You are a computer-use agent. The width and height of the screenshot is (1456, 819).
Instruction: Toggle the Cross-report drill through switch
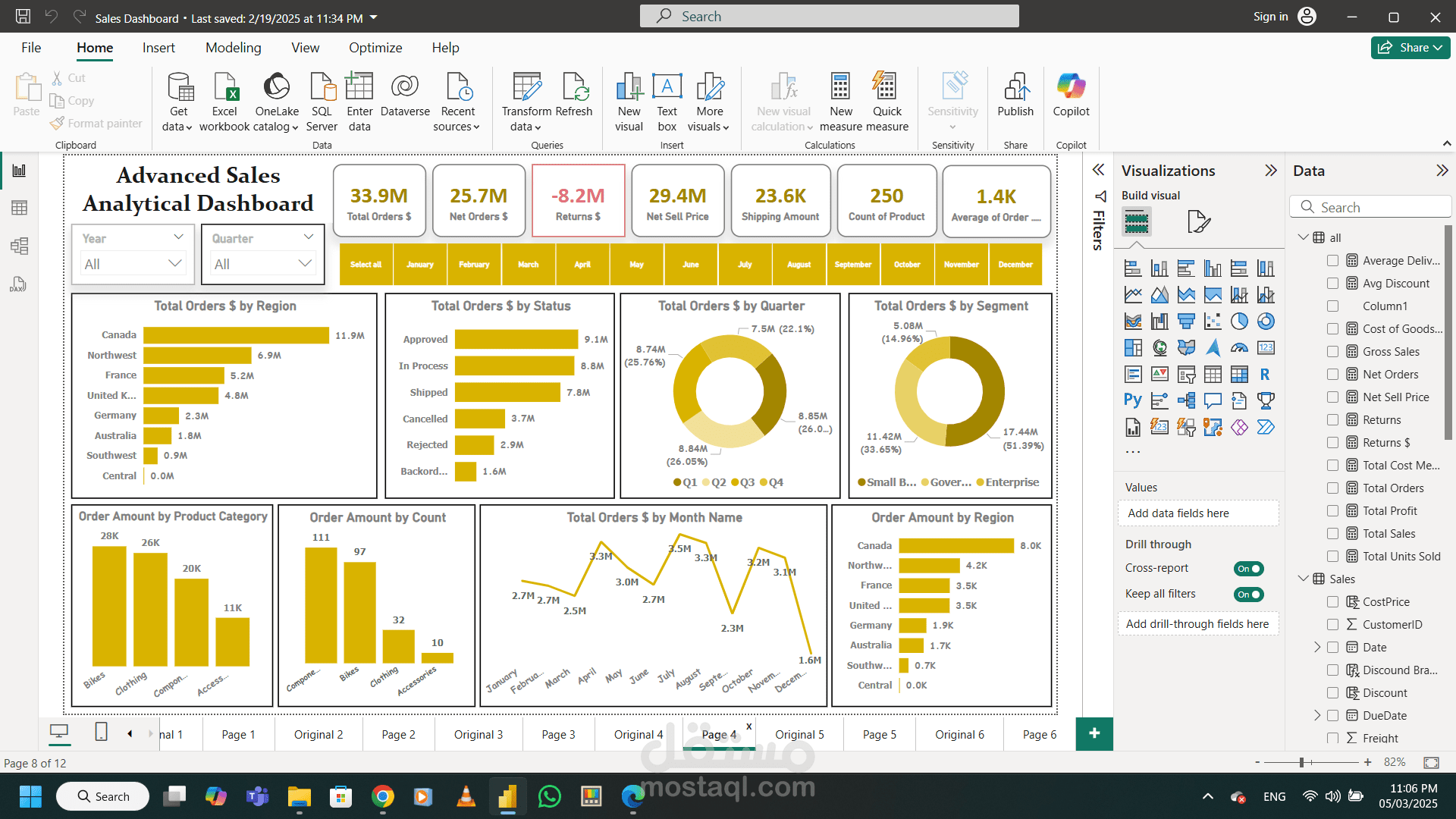(1248, 569)
